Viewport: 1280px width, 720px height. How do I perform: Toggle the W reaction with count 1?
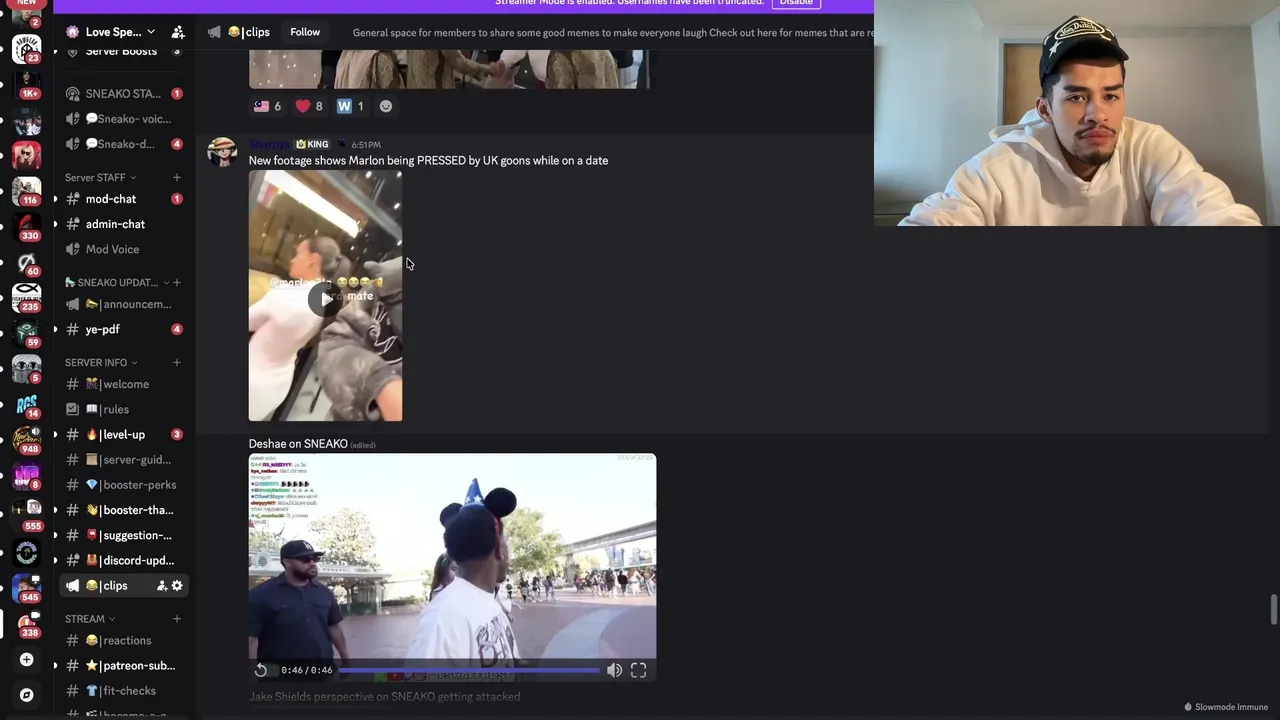click(x=350, y=106)
